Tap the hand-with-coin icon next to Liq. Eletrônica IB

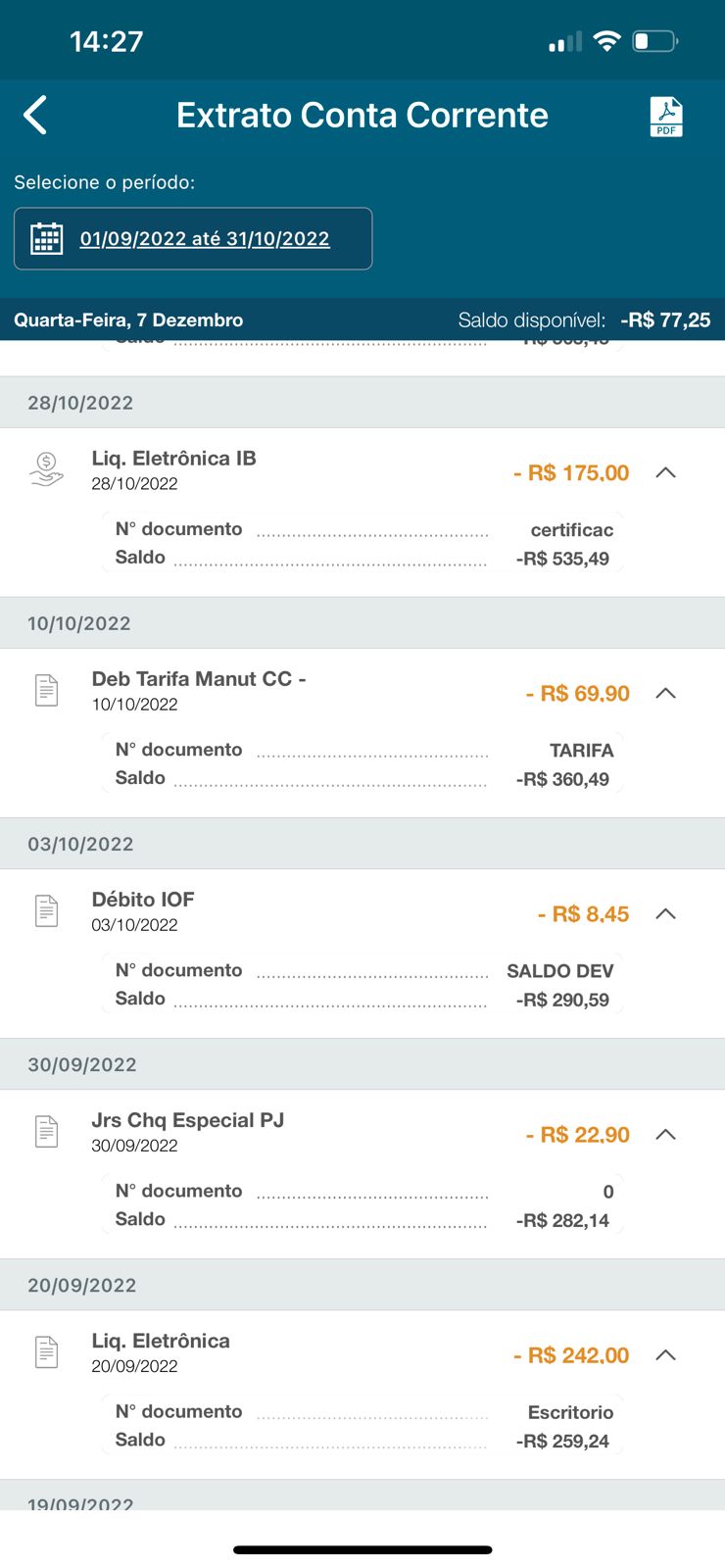coord(46,470)
